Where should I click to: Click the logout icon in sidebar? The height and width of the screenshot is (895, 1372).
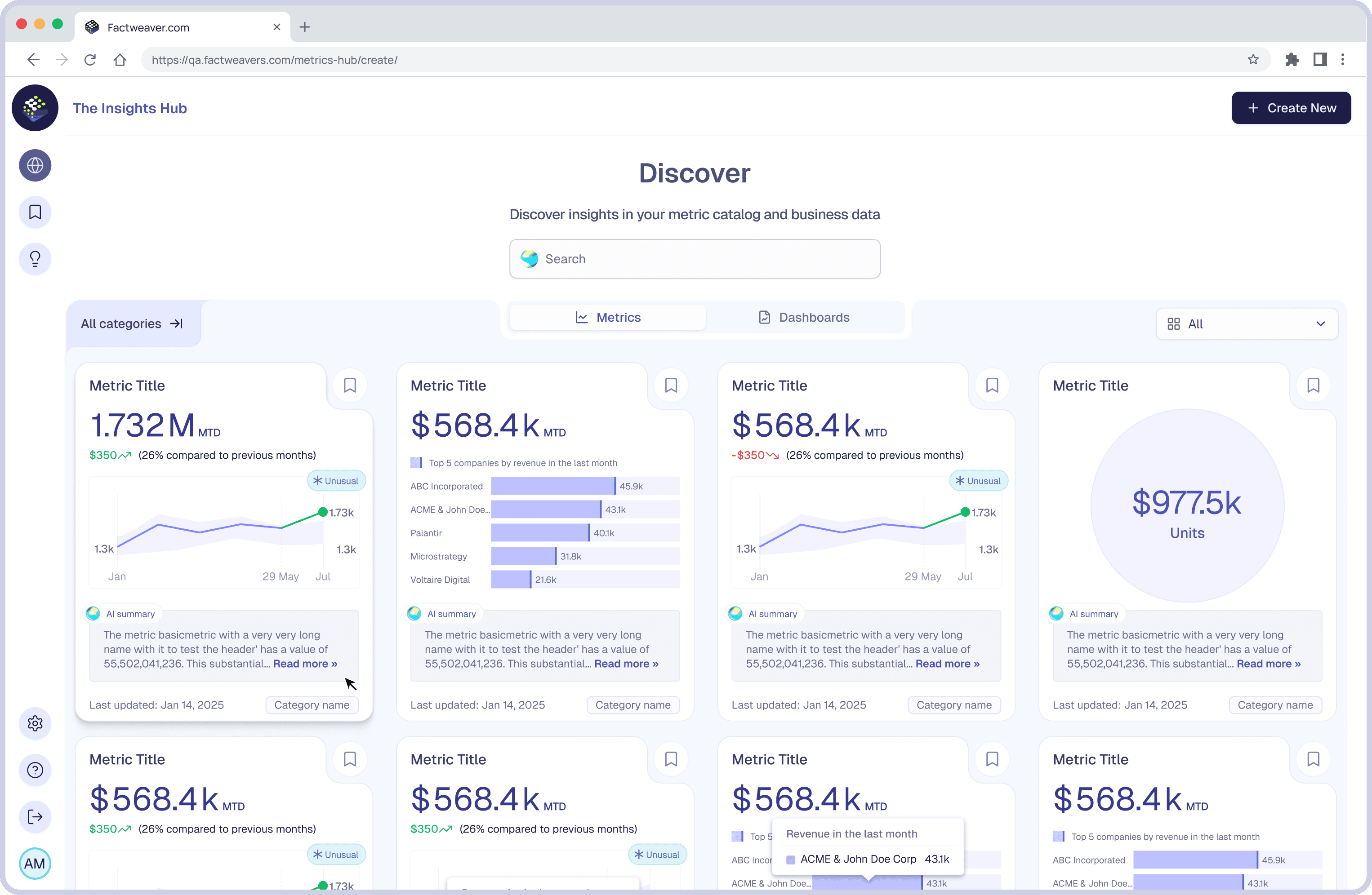(x=35, y=817)
